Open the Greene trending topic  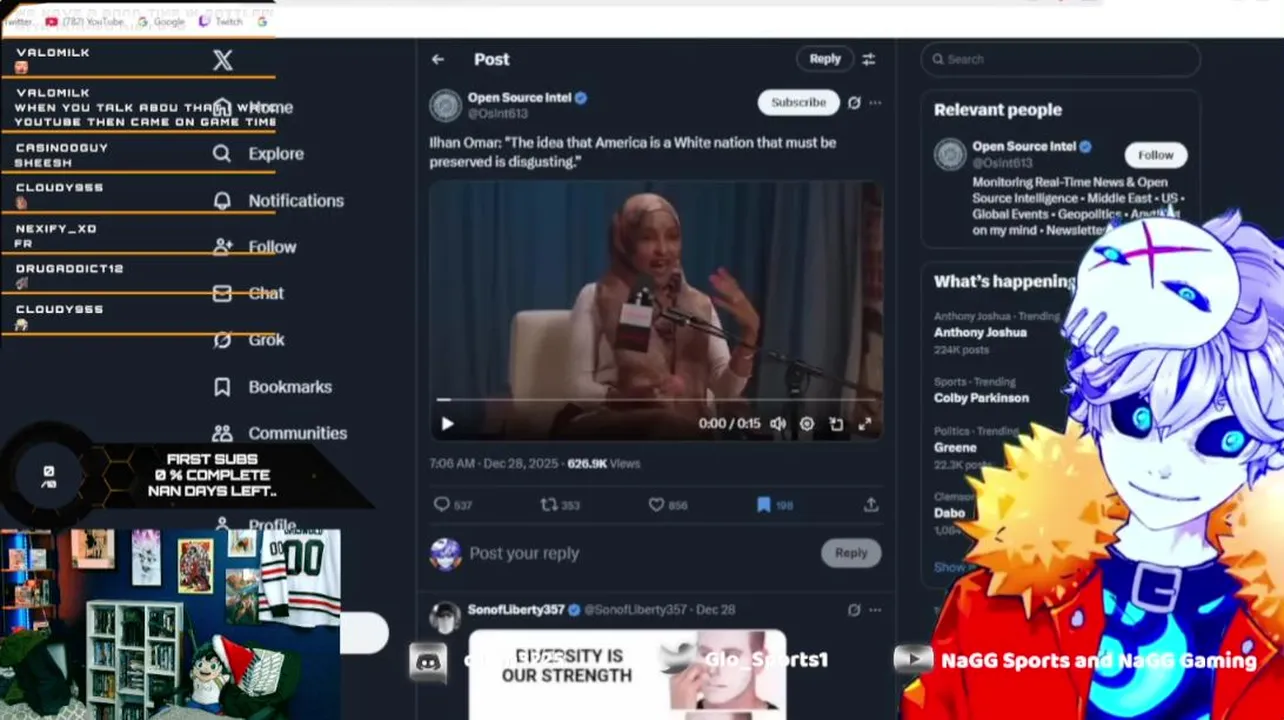click(955, 448)
